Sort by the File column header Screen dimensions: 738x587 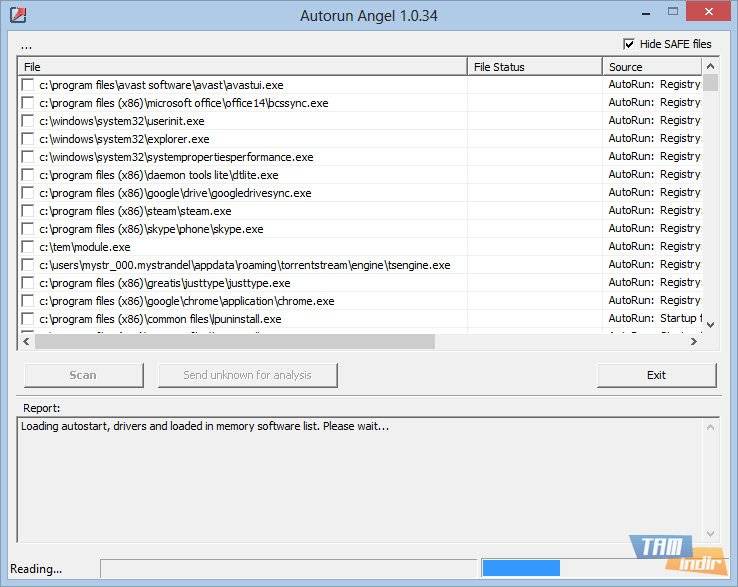point(242,67)
